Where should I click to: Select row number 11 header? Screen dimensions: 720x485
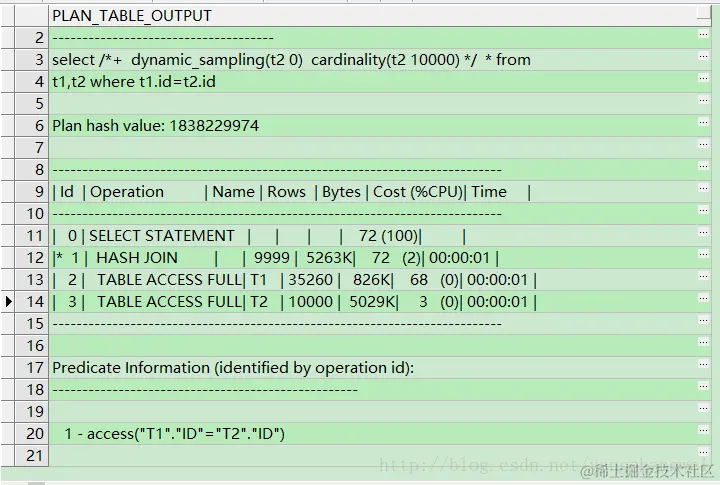pos(31,236)
